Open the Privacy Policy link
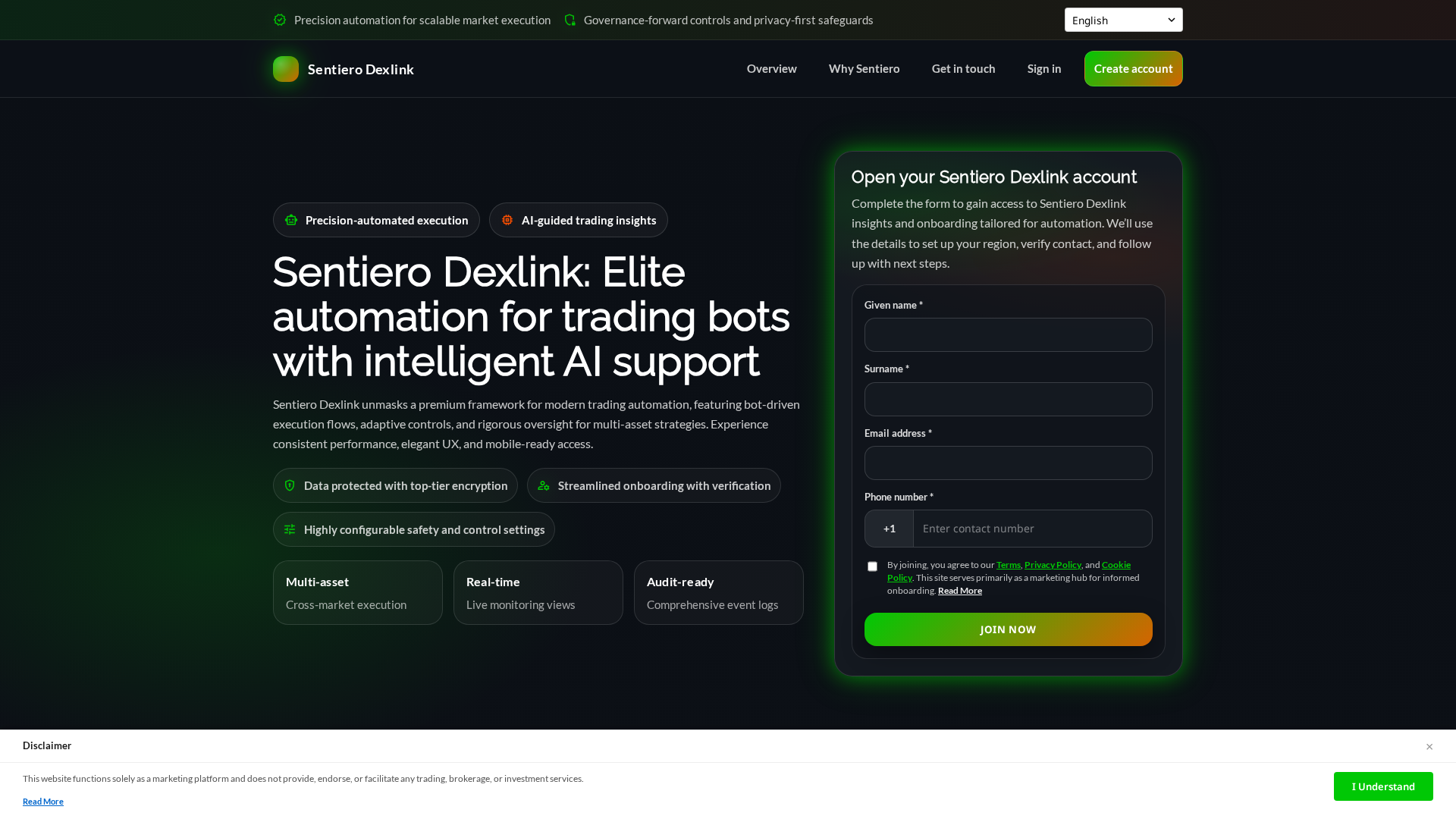The height and width of the screenshot is (819, 1456). [x=1053, y=564]
